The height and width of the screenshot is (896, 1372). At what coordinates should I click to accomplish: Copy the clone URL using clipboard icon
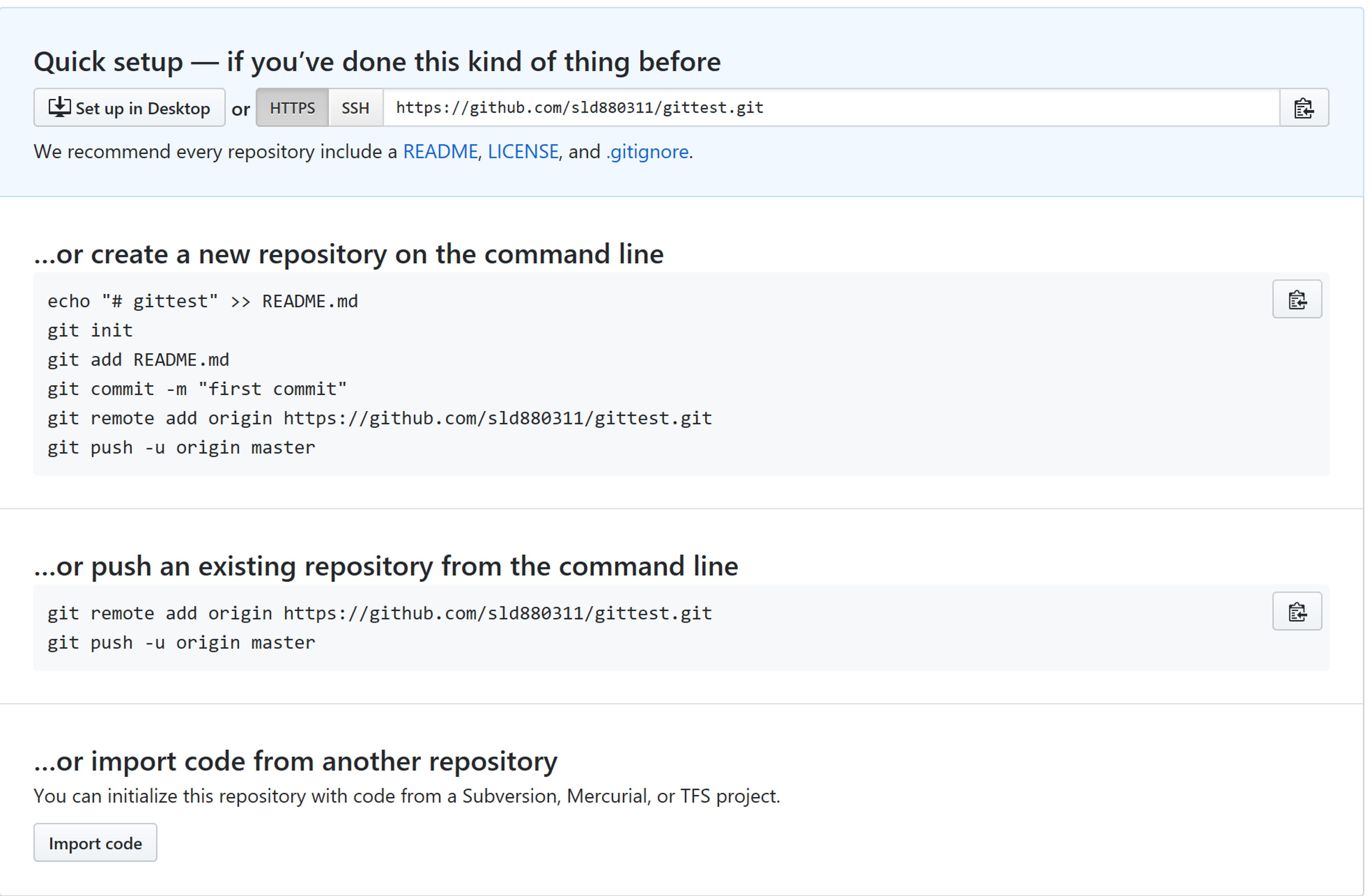point(1304,108)
